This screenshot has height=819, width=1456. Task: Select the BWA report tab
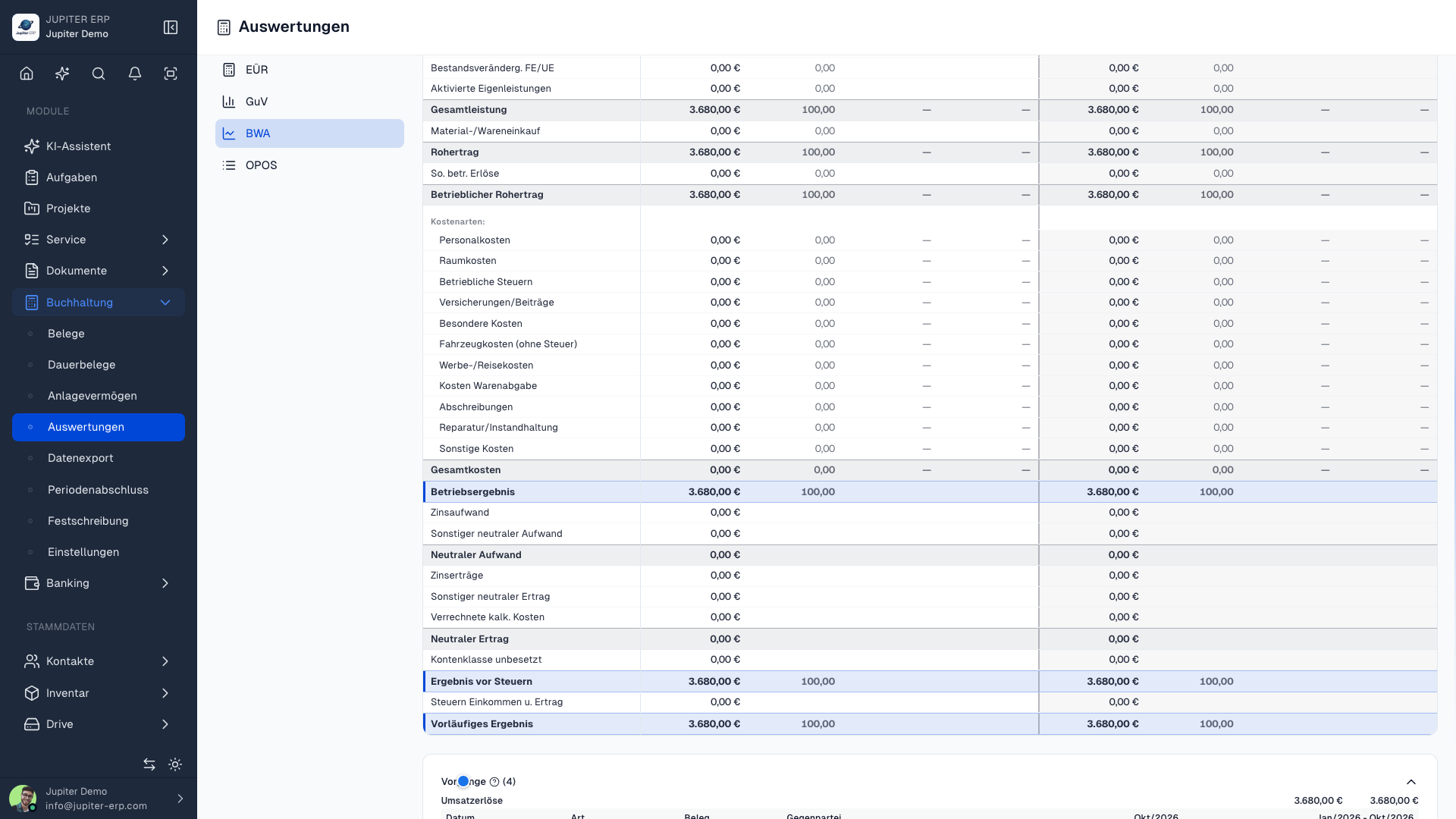click(x=309, y=133)
